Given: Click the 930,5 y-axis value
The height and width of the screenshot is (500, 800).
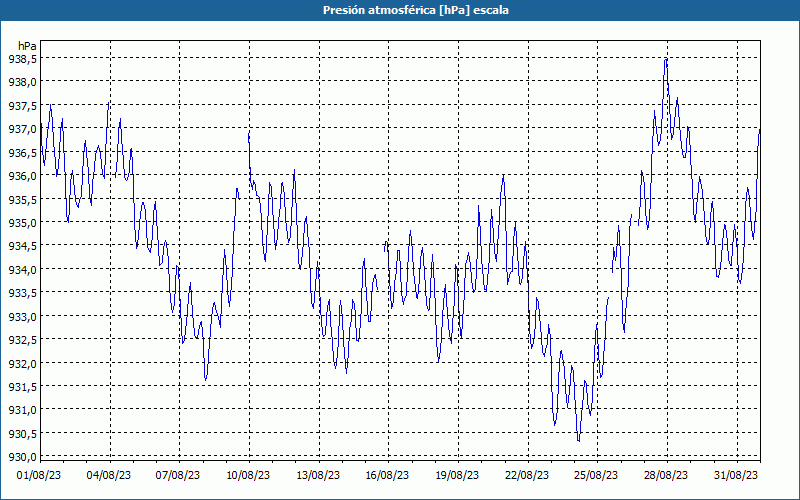Looking at the screenshot, I should click(23, 434).
